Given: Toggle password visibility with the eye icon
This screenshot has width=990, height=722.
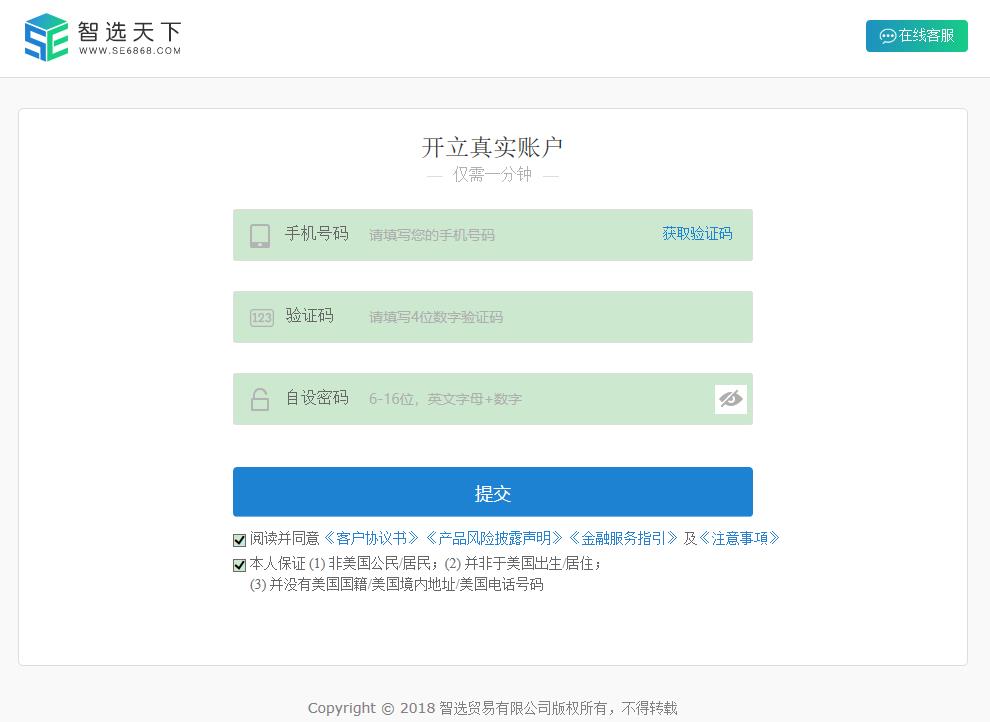Looking at the screenshot, I should [x=731, y=399].
